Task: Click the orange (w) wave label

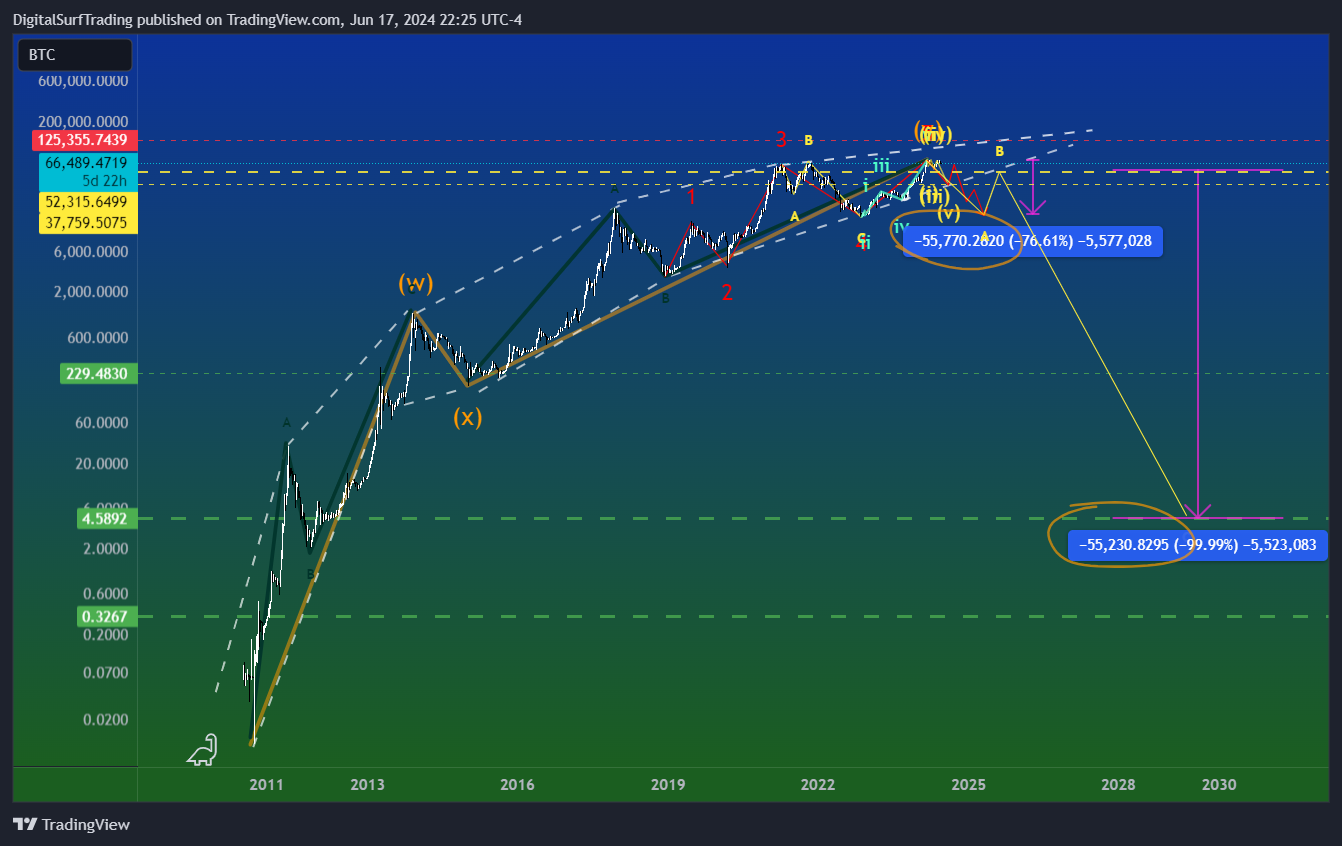Action: 415,284
